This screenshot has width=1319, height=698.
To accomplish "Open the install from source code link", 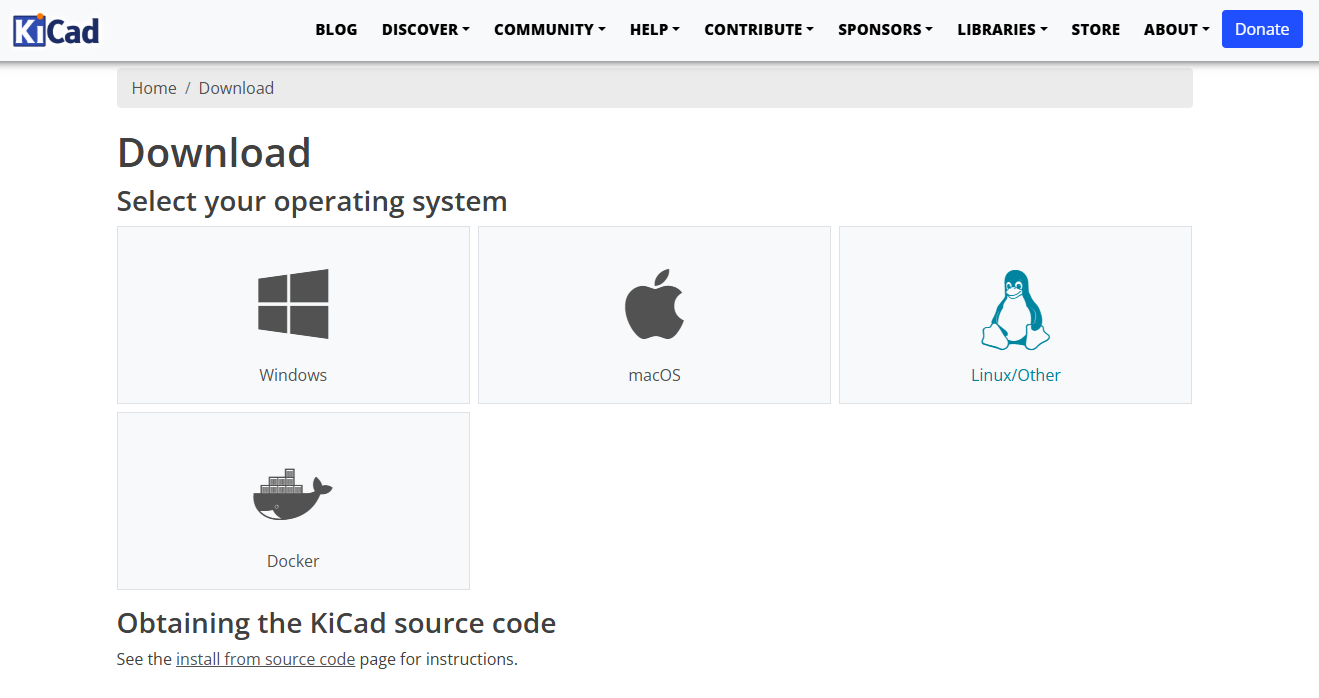I will [265, 659].
